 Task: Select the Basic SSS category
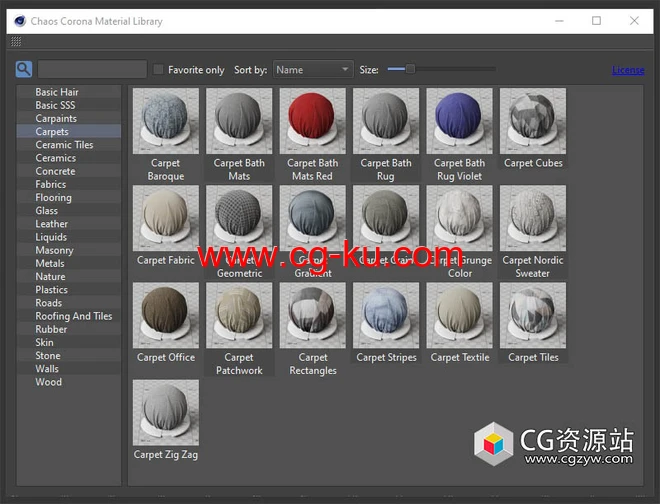(69, 105)
